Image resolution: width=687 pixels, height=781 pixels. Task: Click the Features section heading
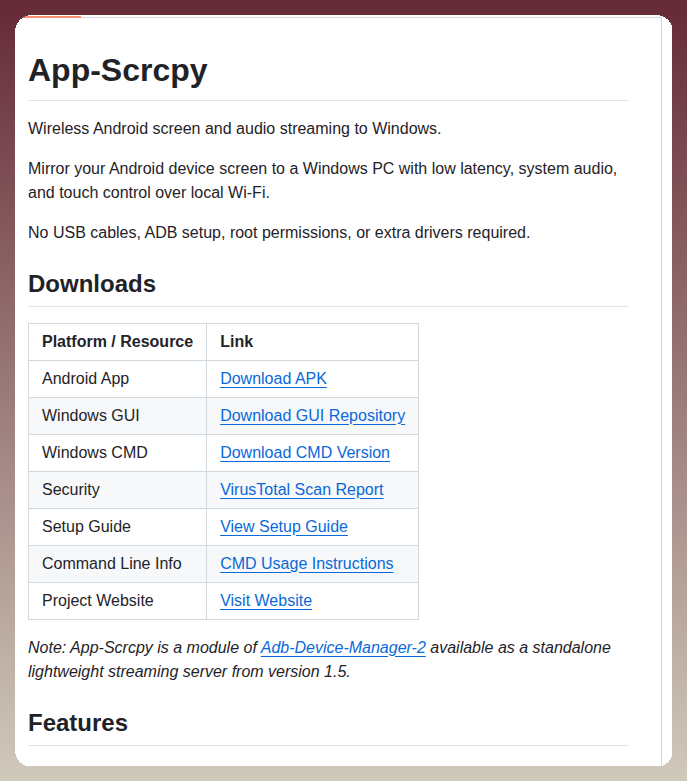click(x=78, y=723)
